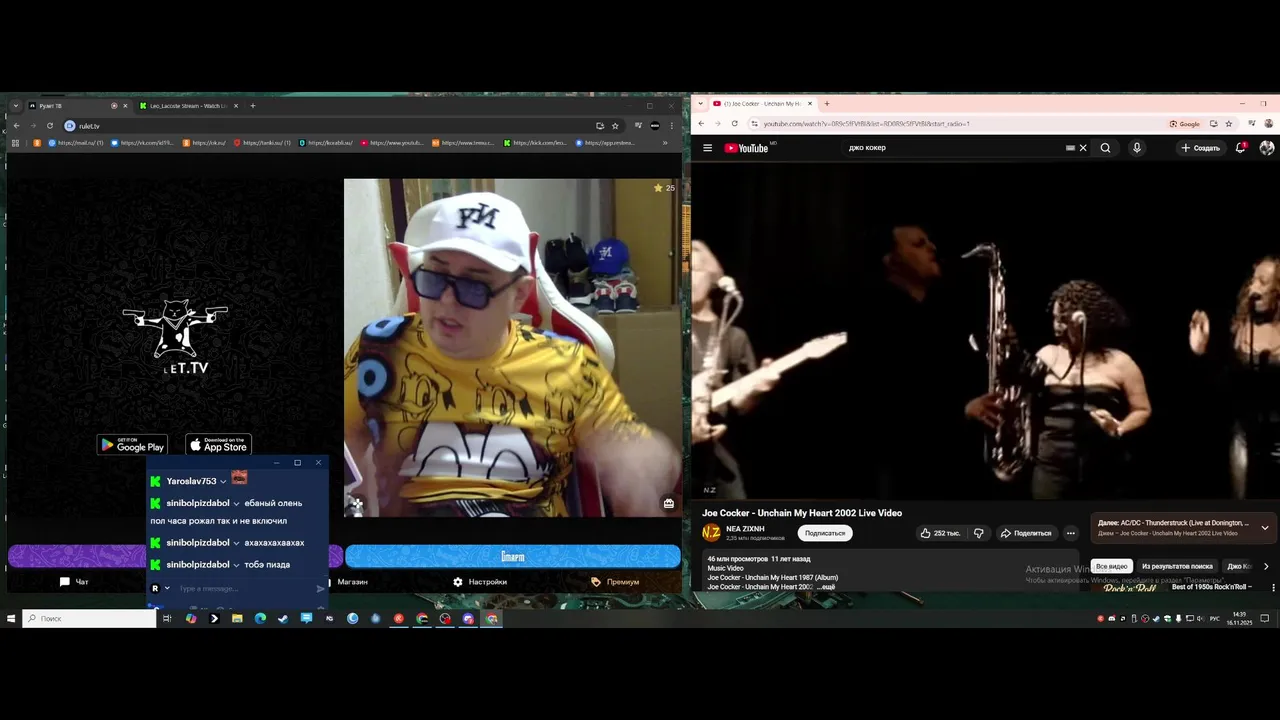The image size is (1280, 720).
Task: Open Steam from the taskbar
Action: point(283,619)
